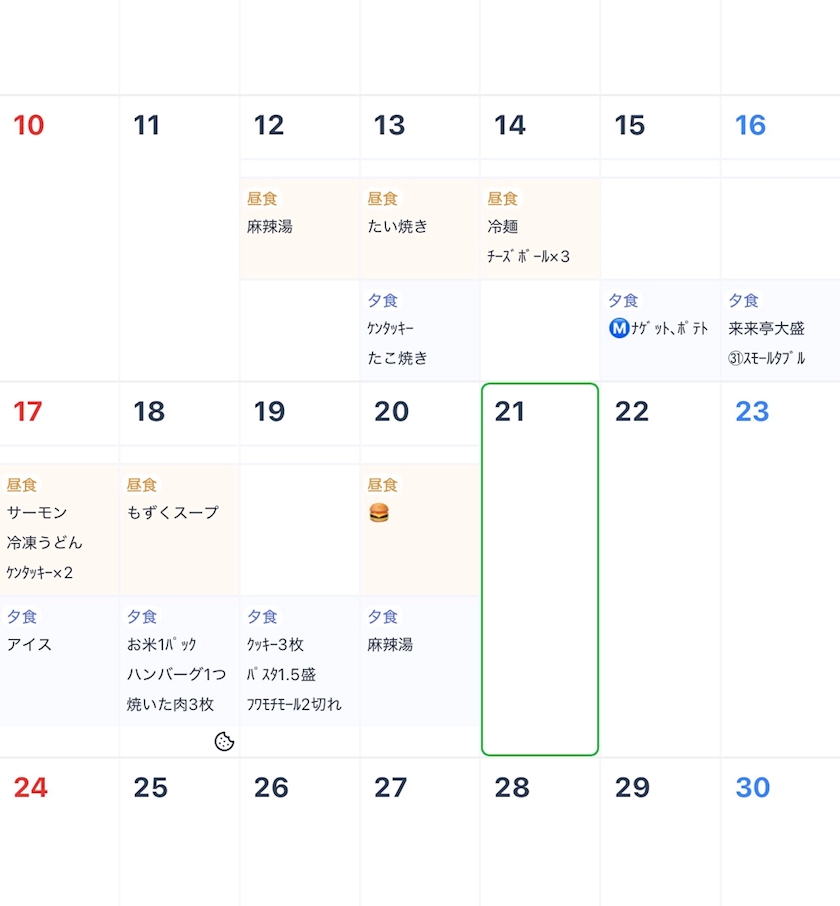
Task: Click the blue M icon on day 15
Action: (619, 328)
